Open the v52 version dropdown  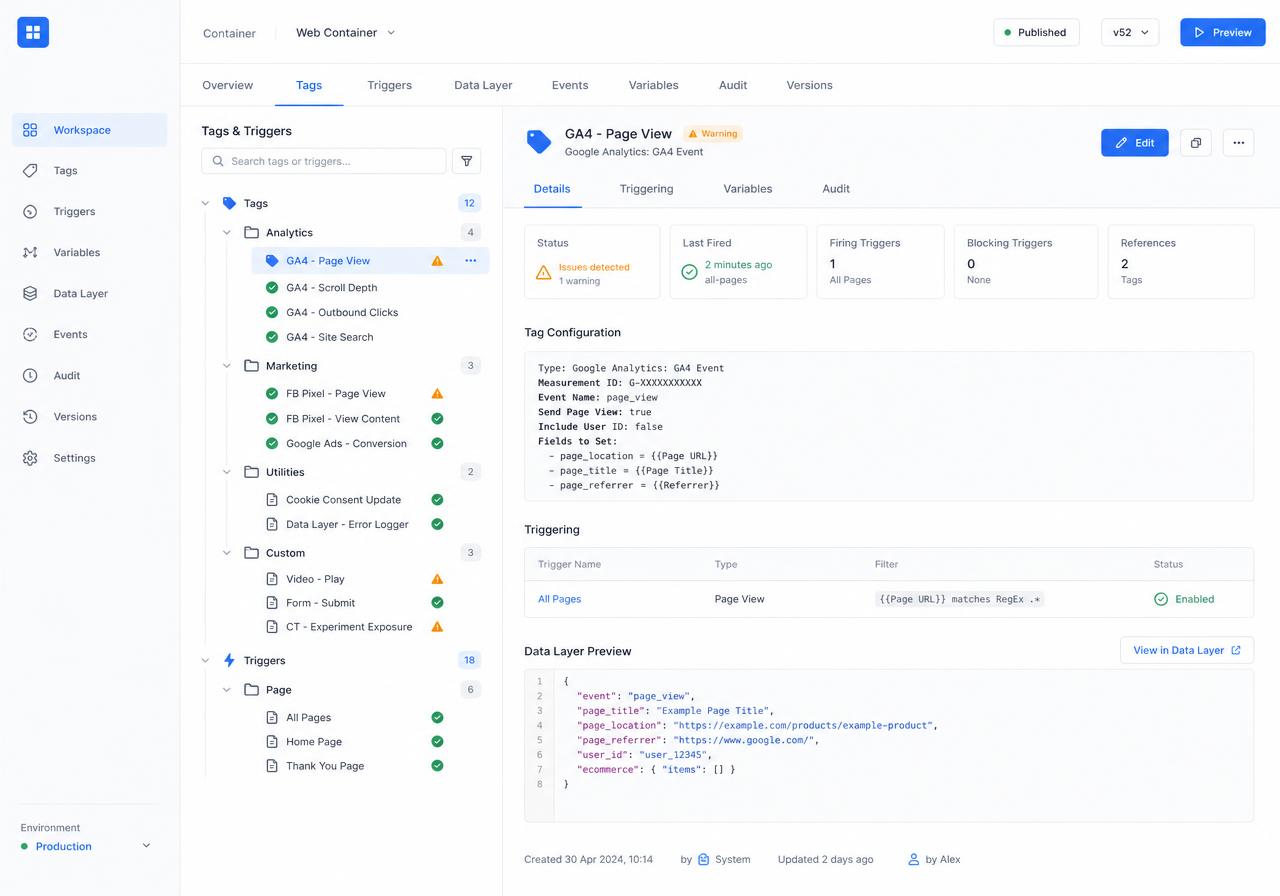tap(1130, 32)
